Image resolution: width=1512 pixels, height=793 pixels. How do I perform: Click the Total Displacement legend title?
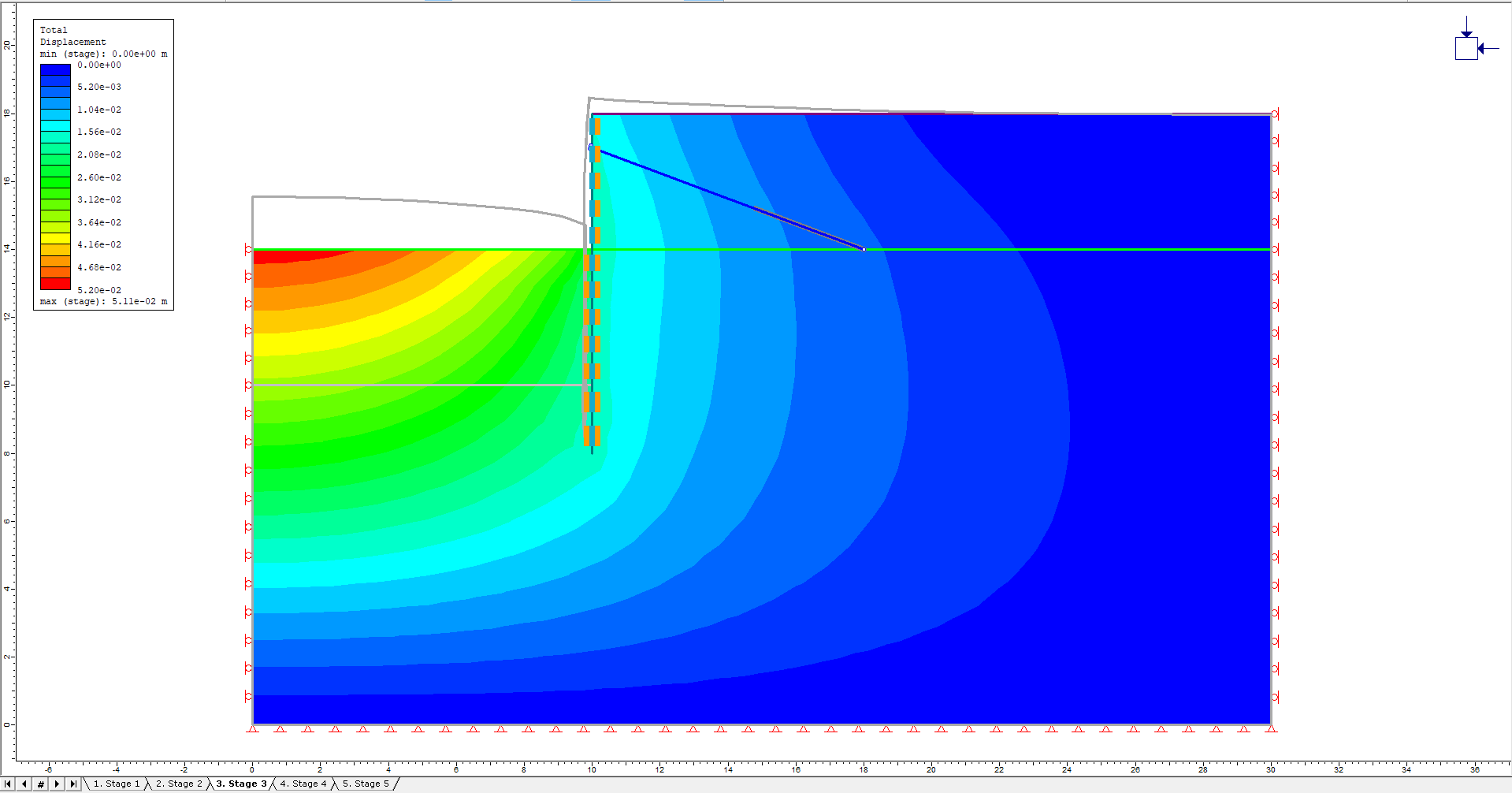(x=72, y=36)
